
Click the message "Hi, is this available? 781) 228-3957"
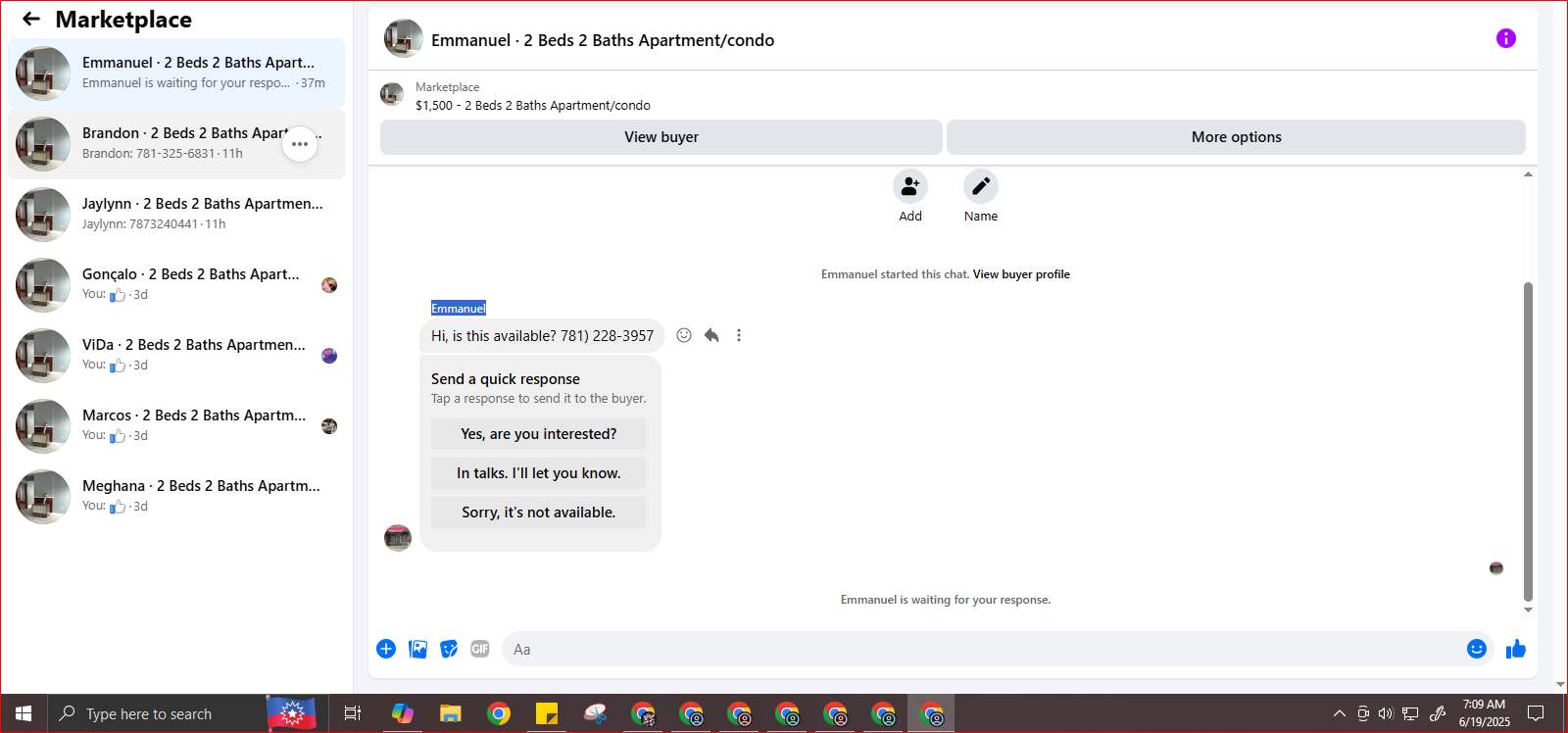pyautogui.click(x=542, y=335)
